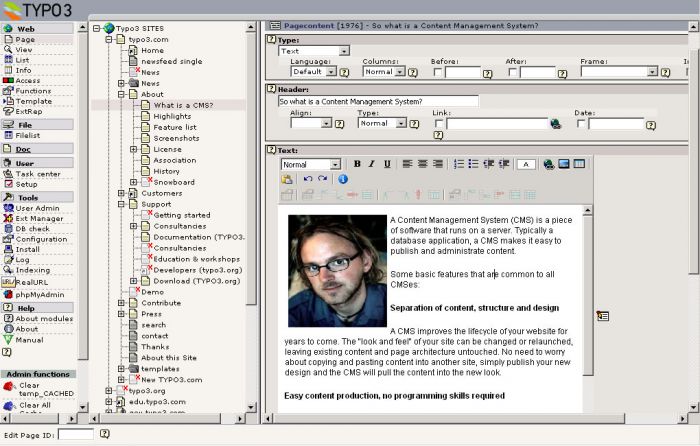Open the Language dropdown set to Default
700x446 pixels.
tap(313, 72)
